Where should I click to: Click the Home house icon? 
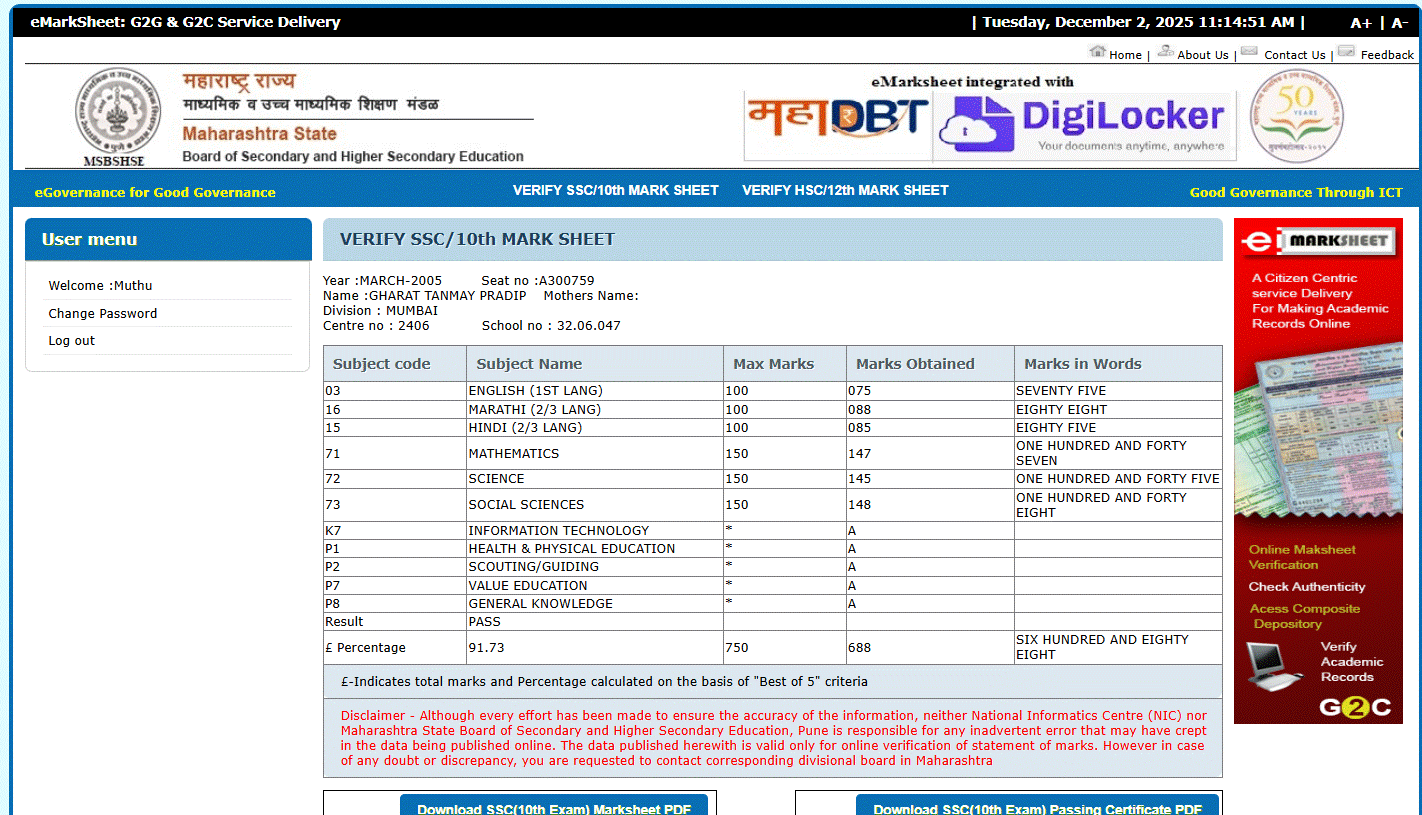click(1097, 52)
